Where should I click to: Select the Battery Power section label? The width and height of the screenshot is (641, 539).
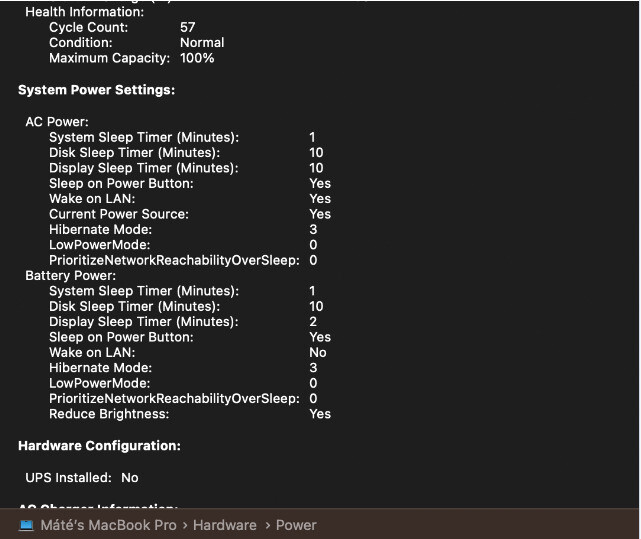click(70, 275)
